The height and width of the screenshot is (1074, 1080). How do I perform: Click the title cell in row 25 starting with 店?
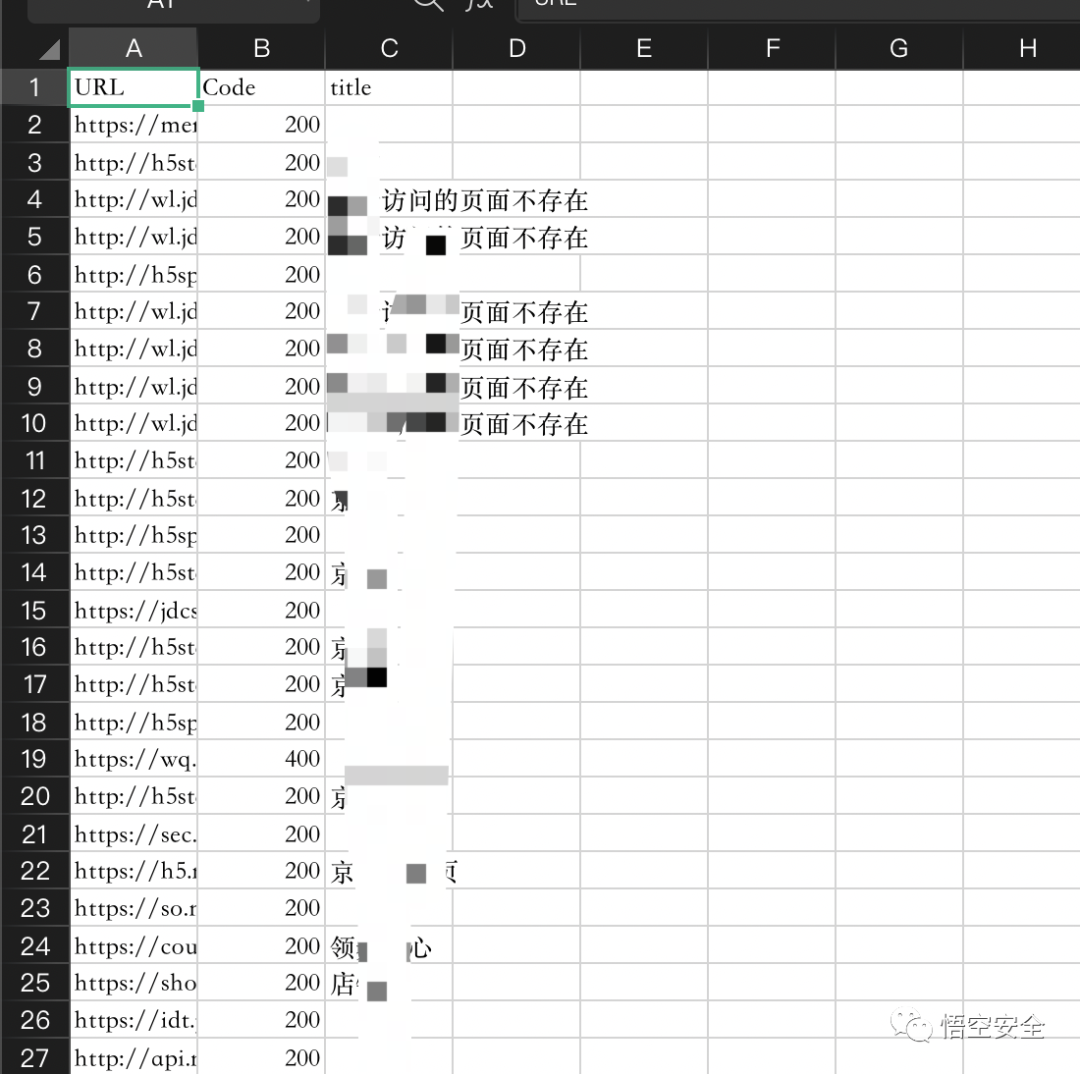click(x=389, y=982)
